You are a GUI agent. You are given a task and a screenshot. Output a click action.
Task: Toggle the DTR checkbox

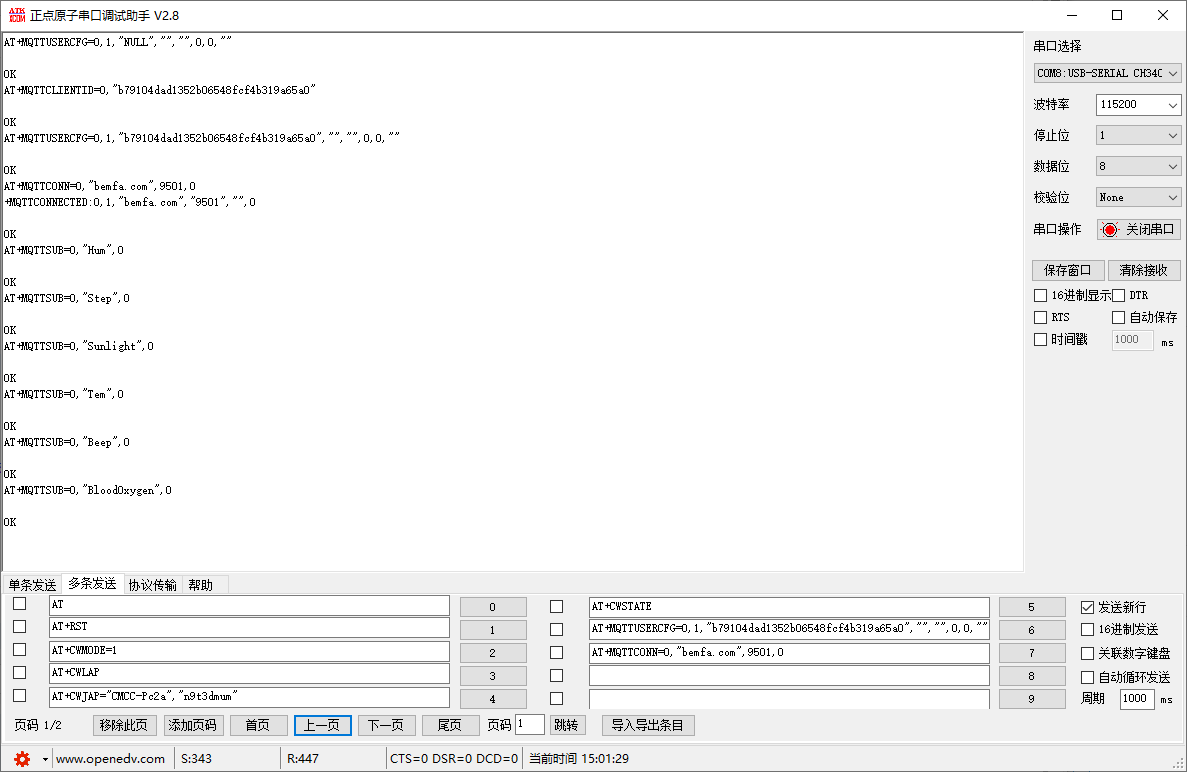click(1119, 295)
